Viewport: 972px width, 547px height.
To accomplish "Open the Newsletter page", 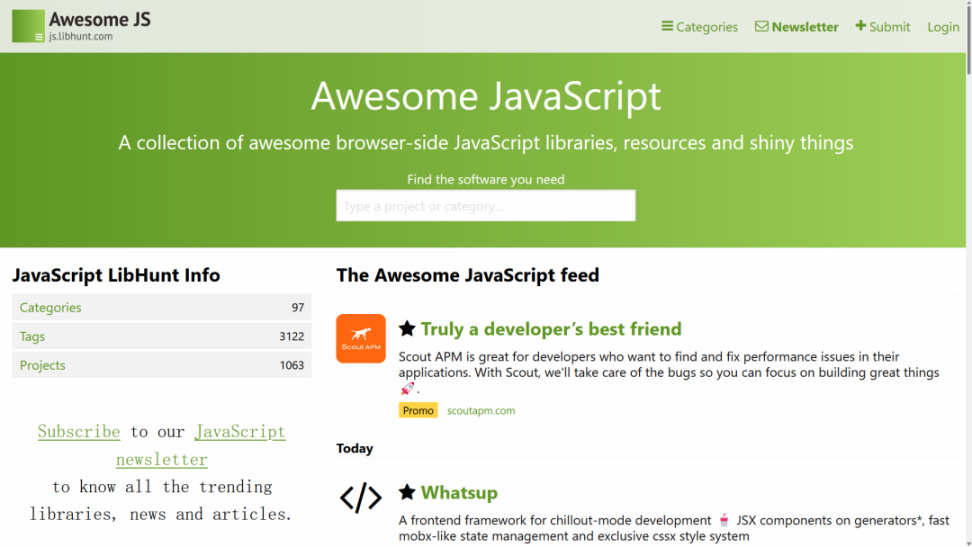I will [797, 27].
